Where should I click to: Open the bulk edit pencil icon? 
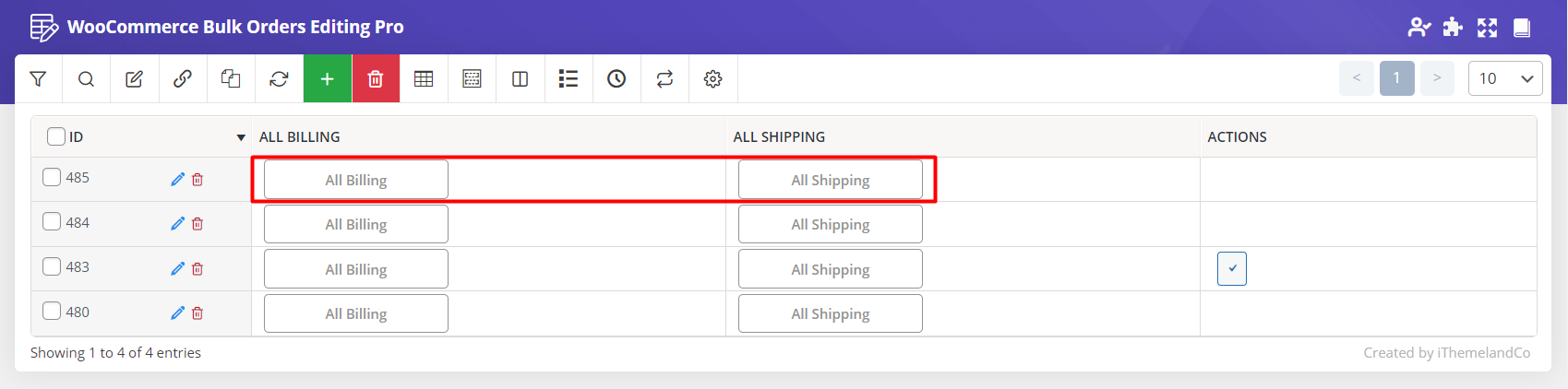pos(134,79)
